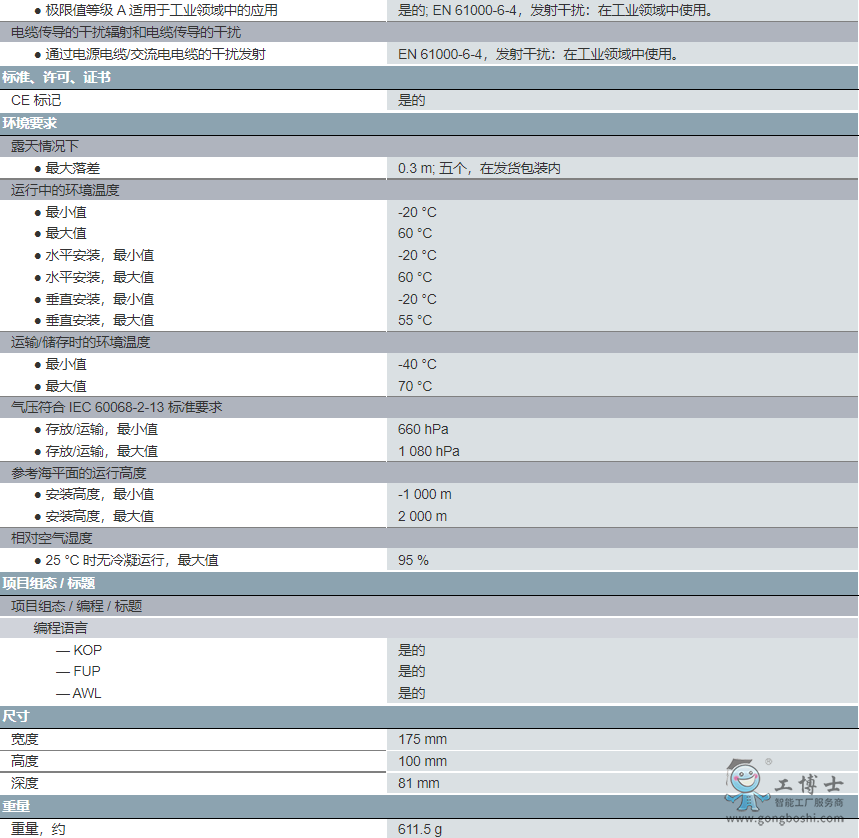Select the 环境要求 section header

30,124
